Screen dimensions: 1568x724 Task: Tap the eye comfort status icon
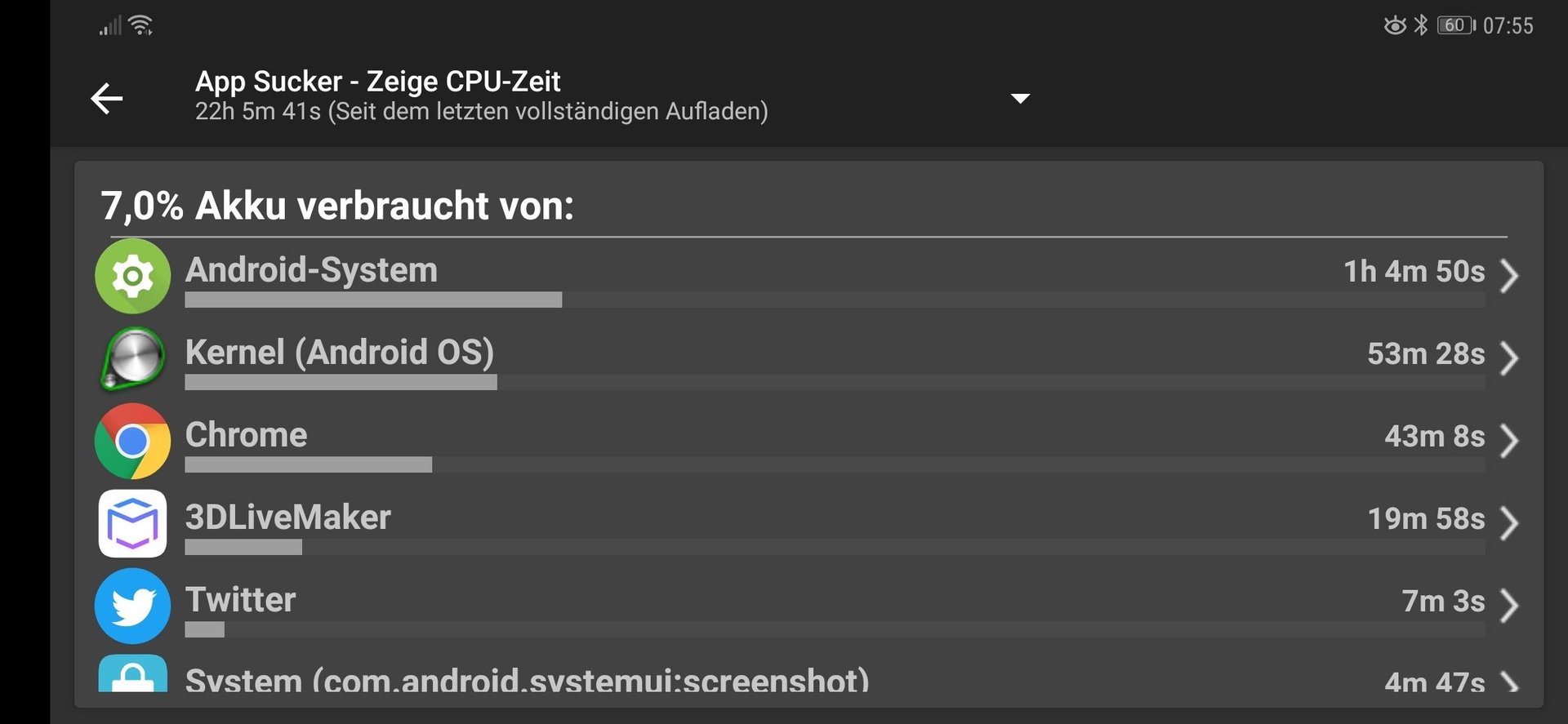point(1395,25)
